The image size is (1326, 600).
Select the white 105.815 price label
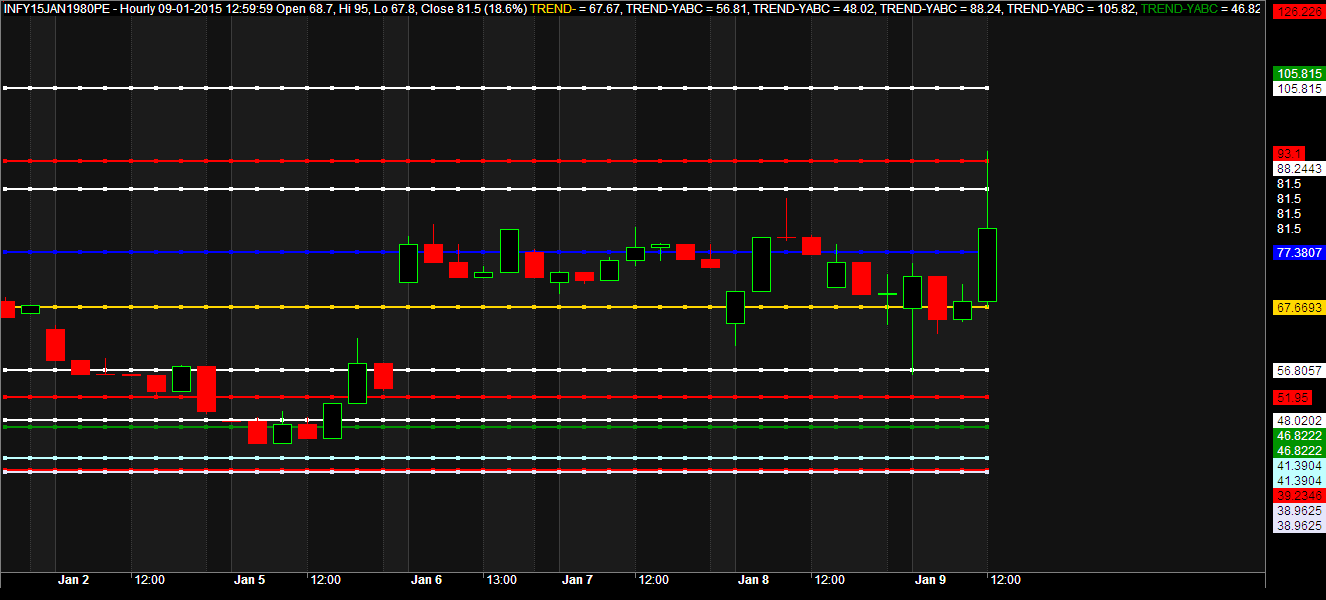(1299, 89)
